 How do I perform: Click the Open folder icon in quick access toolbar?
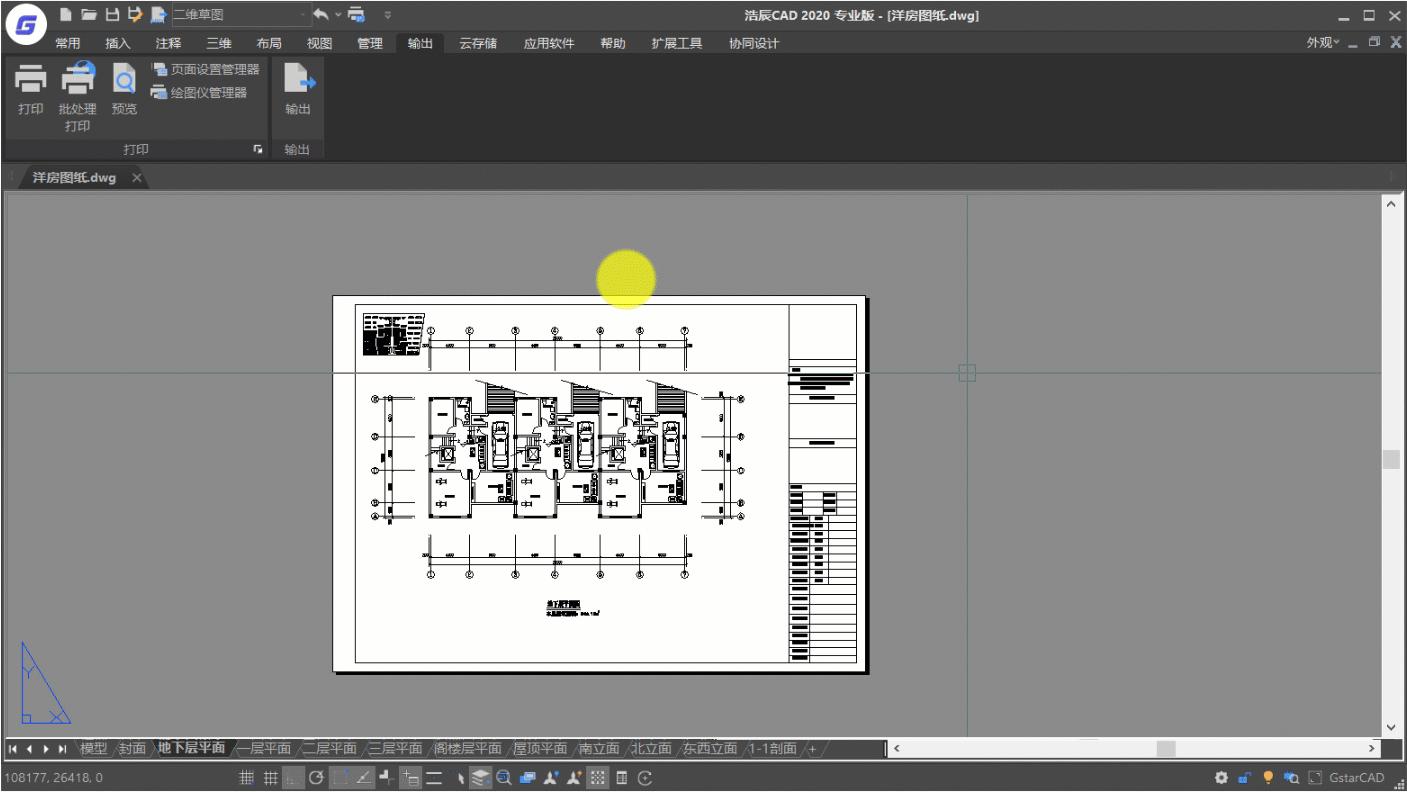coord(89,15)
